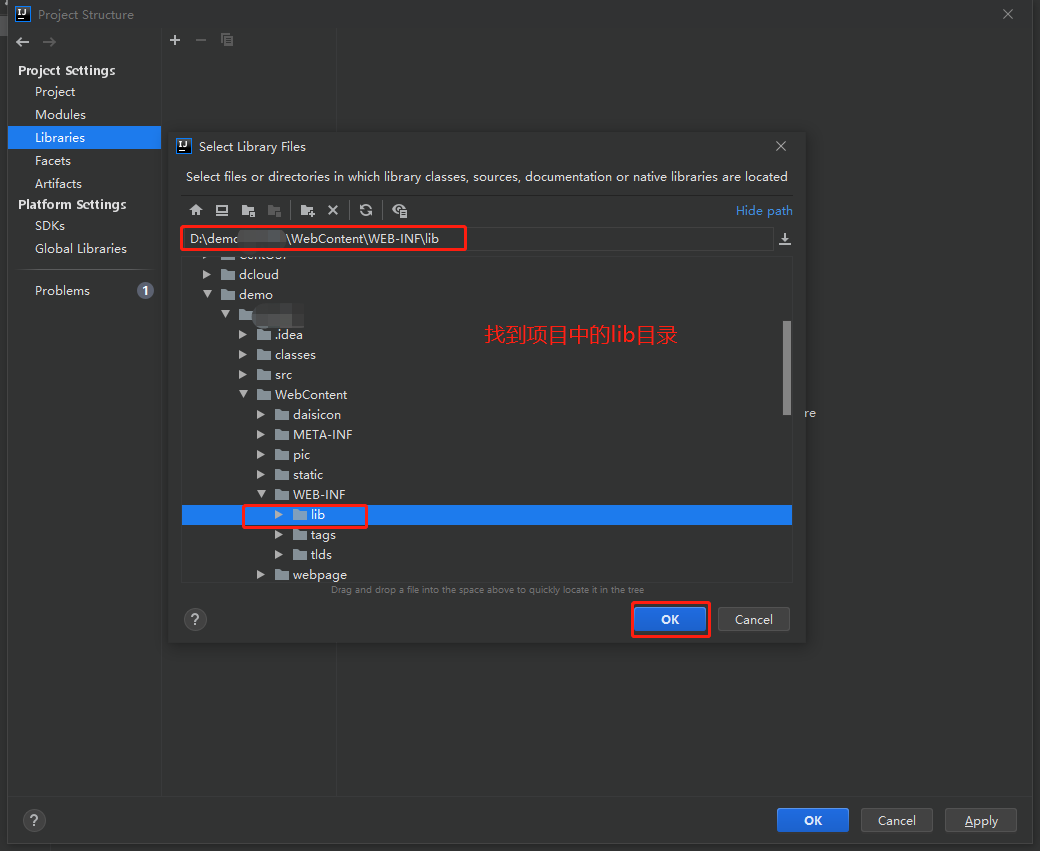Confirm with OK in Select Library Files
1040x851 pixels.
tap(670, 620)
